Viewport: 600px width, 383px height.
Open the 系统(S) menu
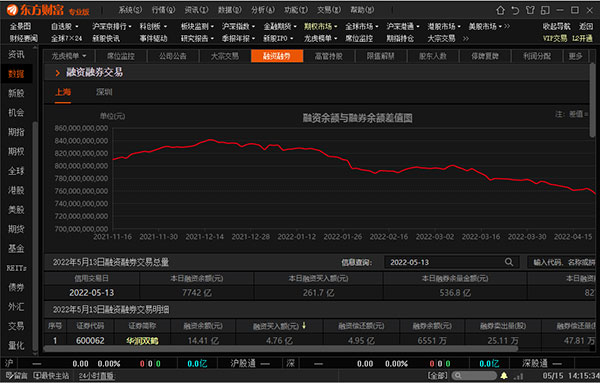pos(130,10)
